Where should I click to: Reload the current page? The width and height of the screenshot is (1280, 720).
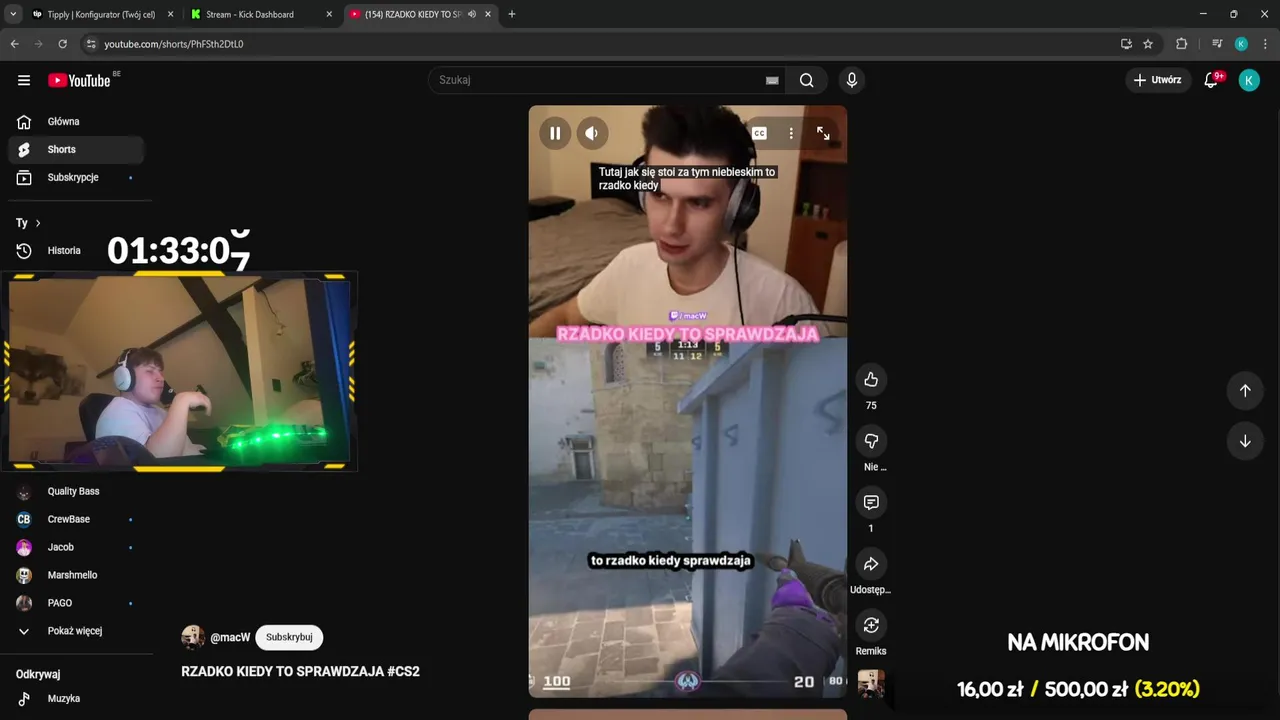[62, 44]
